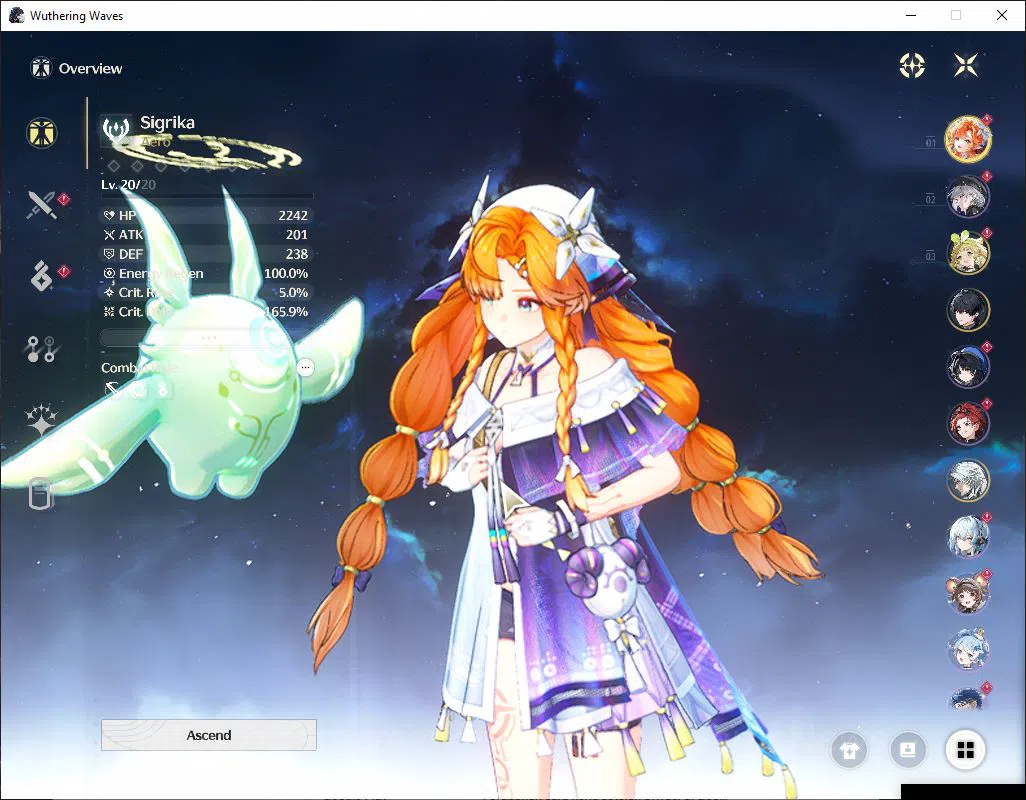This screenshot has height=800, width=1026.
Task: Select the white-haired character with gold ring
Action: pyautogui.click(x=968, y=480)
